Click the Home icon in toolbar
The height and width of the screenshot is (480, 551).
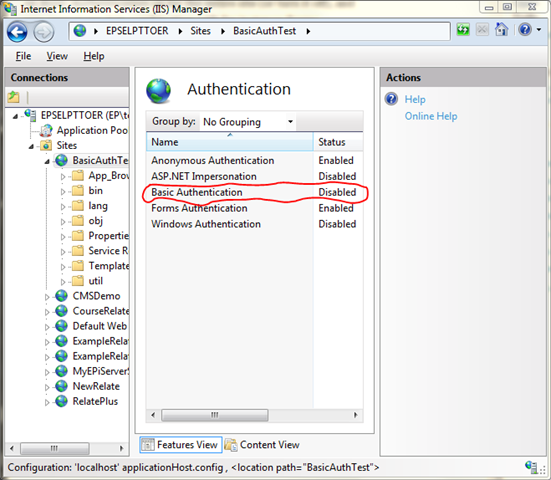(501, 30)
